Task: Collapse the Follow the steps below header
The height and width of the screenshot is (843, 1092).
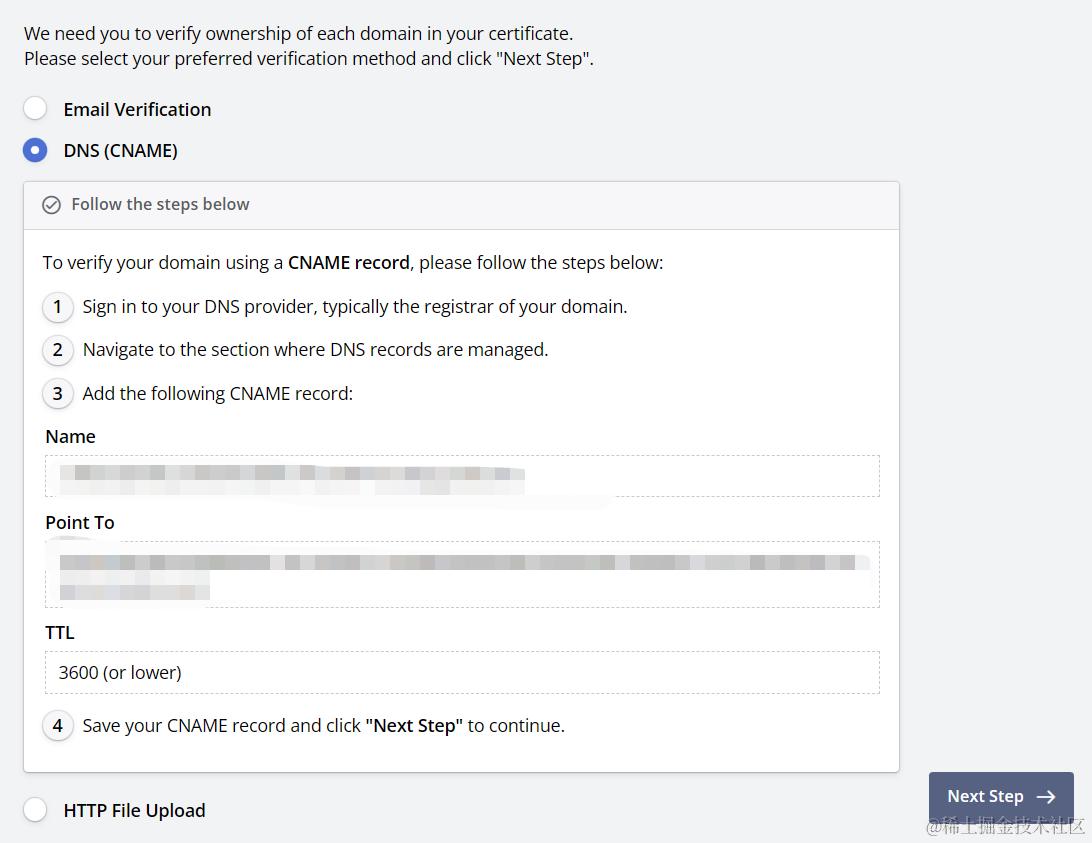Action: coord(461,206)
